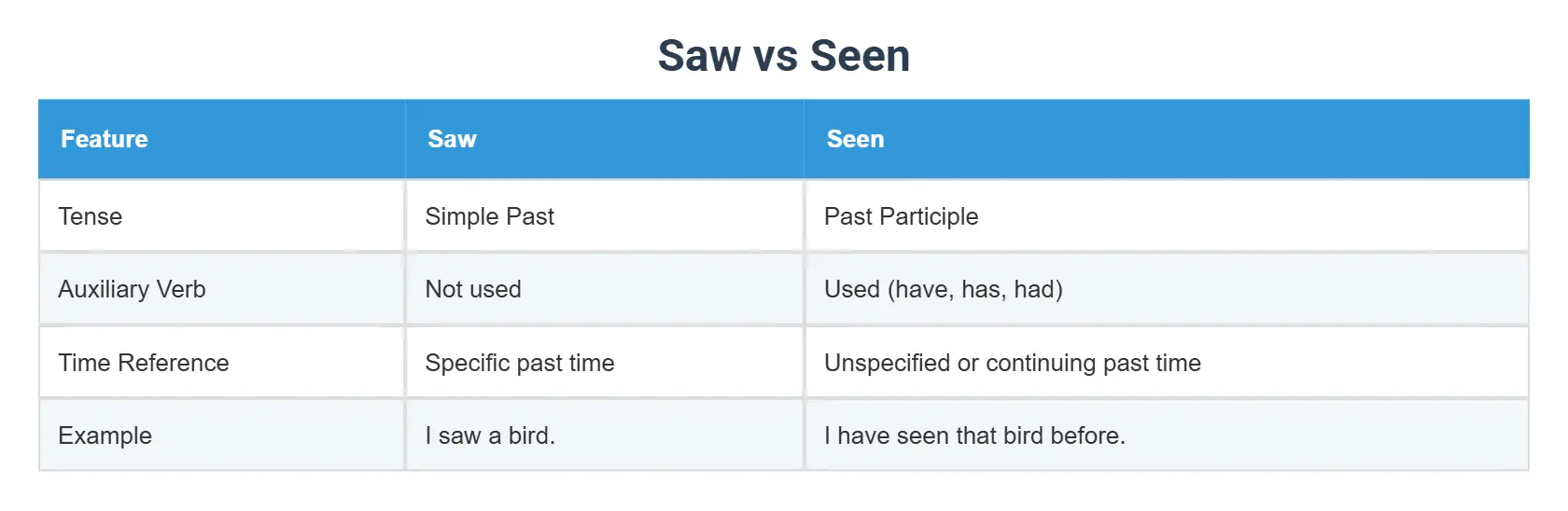Viewport: 1568px width, 511px height.
Task: Click the 'I saw a bird.' cell
Action: tap(490, 435)
